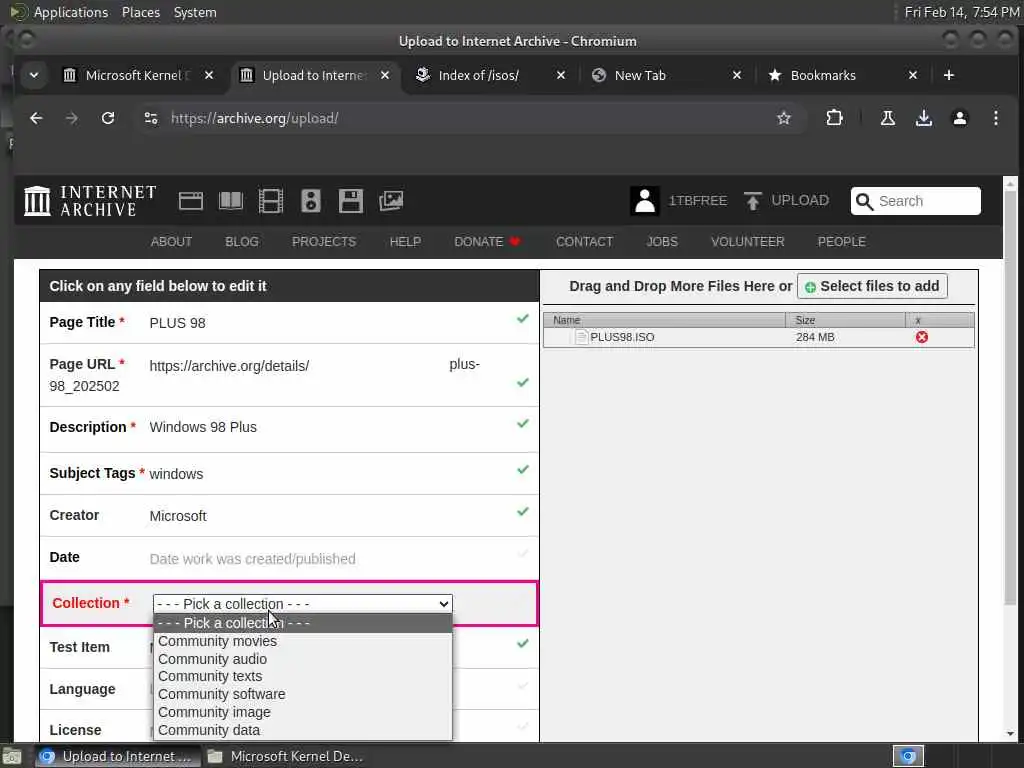Click the user avatar icon near 1TBFREE
1024x768 pixels.
645,200
